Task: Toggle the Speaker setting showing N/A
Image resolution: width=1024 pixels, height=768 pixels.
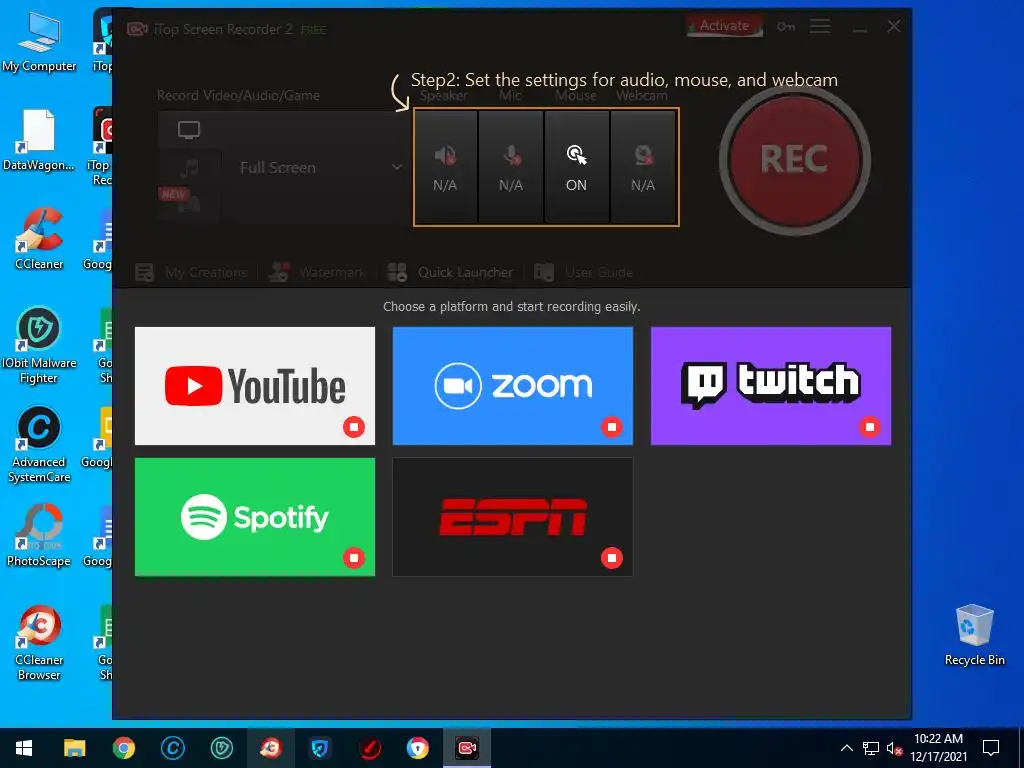Action: point(445,167)
